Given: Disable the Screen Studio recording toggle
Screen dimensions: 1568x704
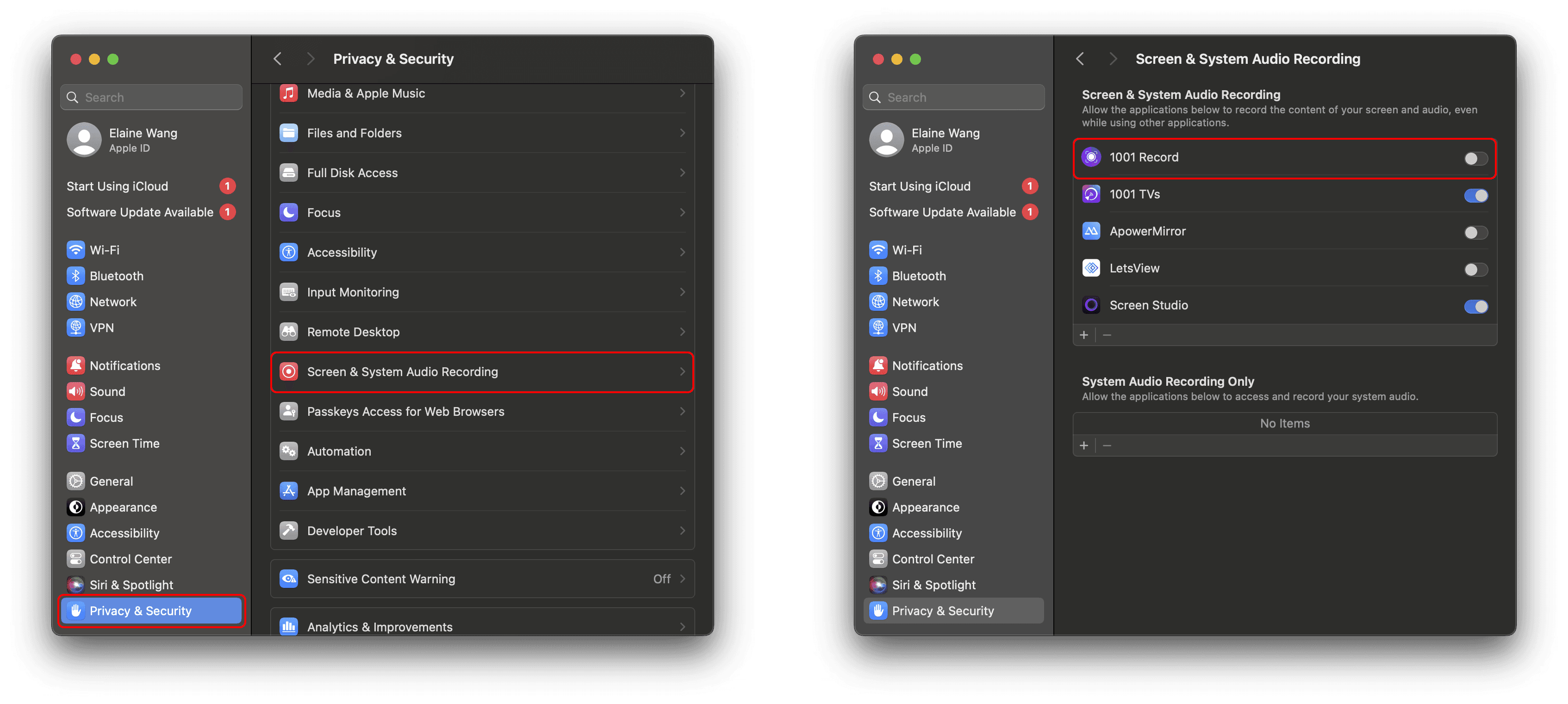Looking at the screenshot, I should coord(1475,306).
